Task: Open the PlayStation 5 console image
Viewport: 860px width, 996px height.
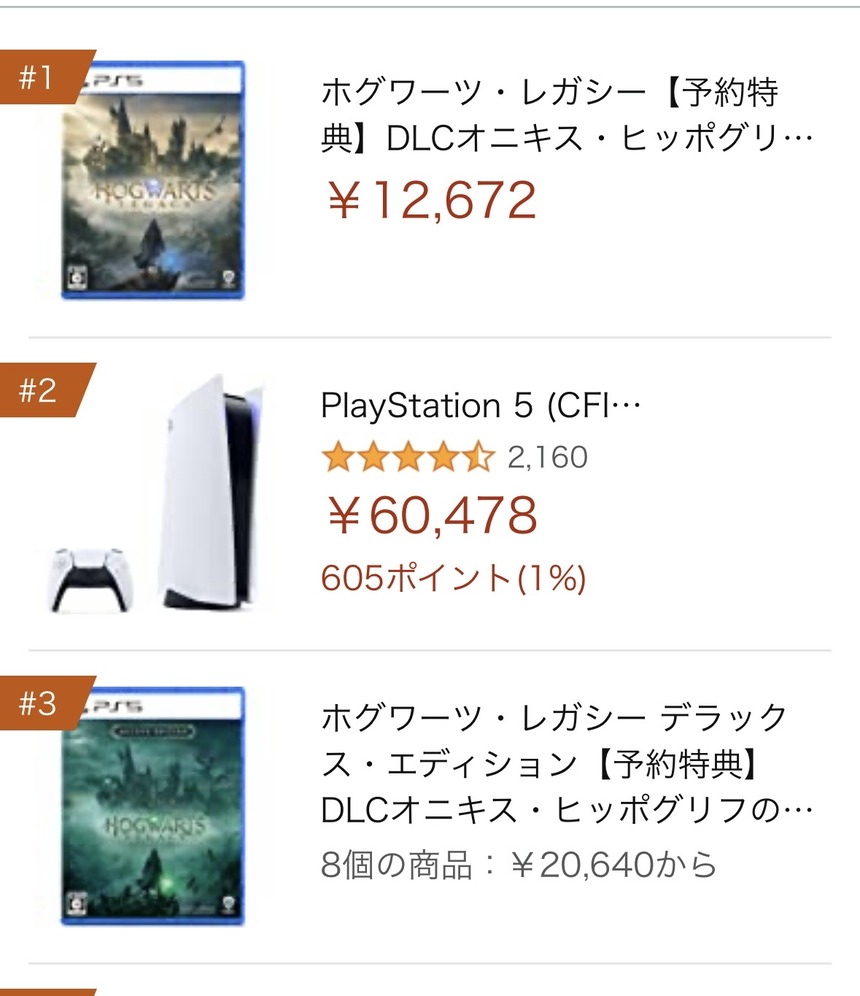Action: click(x=208, y=495)
